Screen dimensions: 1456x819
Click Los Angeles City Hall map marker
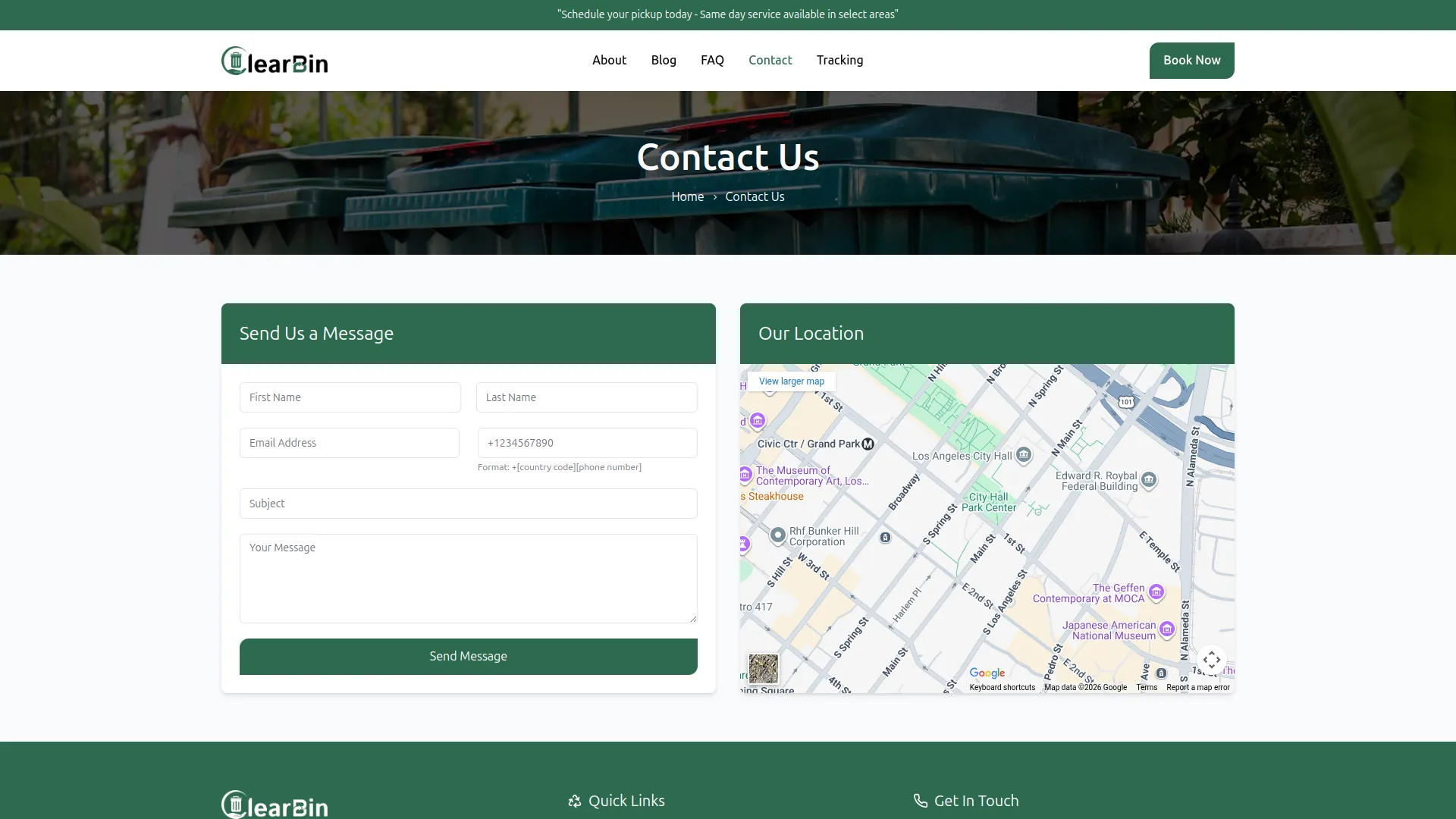1024,454
